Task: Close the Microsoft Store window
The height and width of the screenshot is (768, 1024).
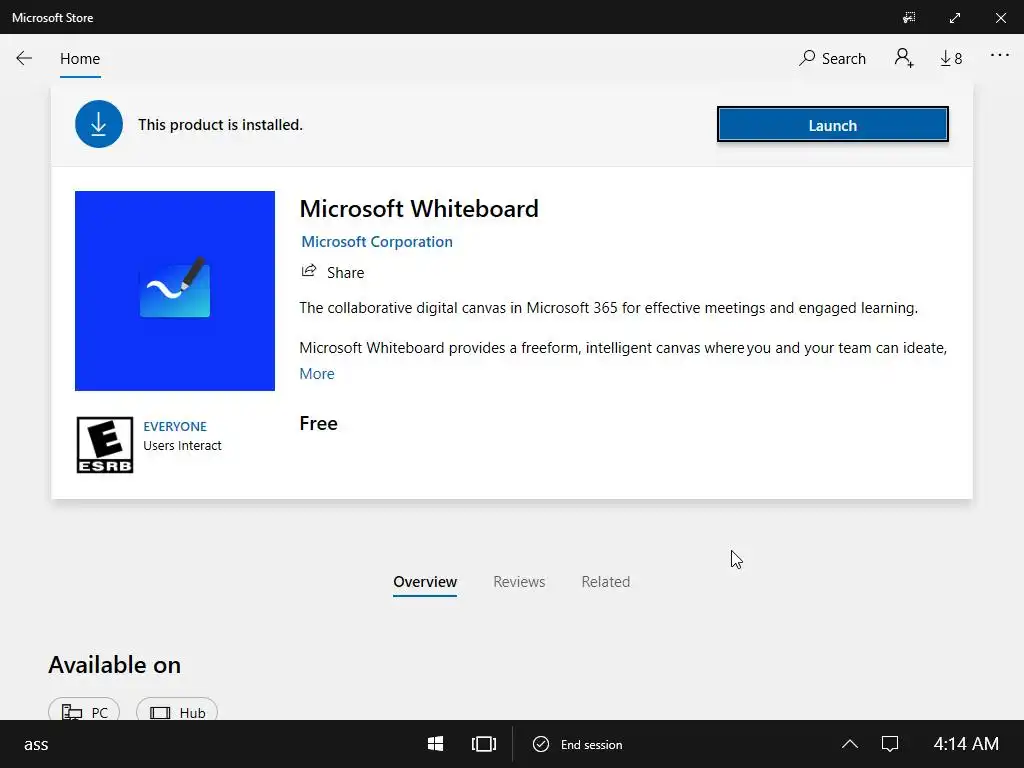Action: (1000, 18)
